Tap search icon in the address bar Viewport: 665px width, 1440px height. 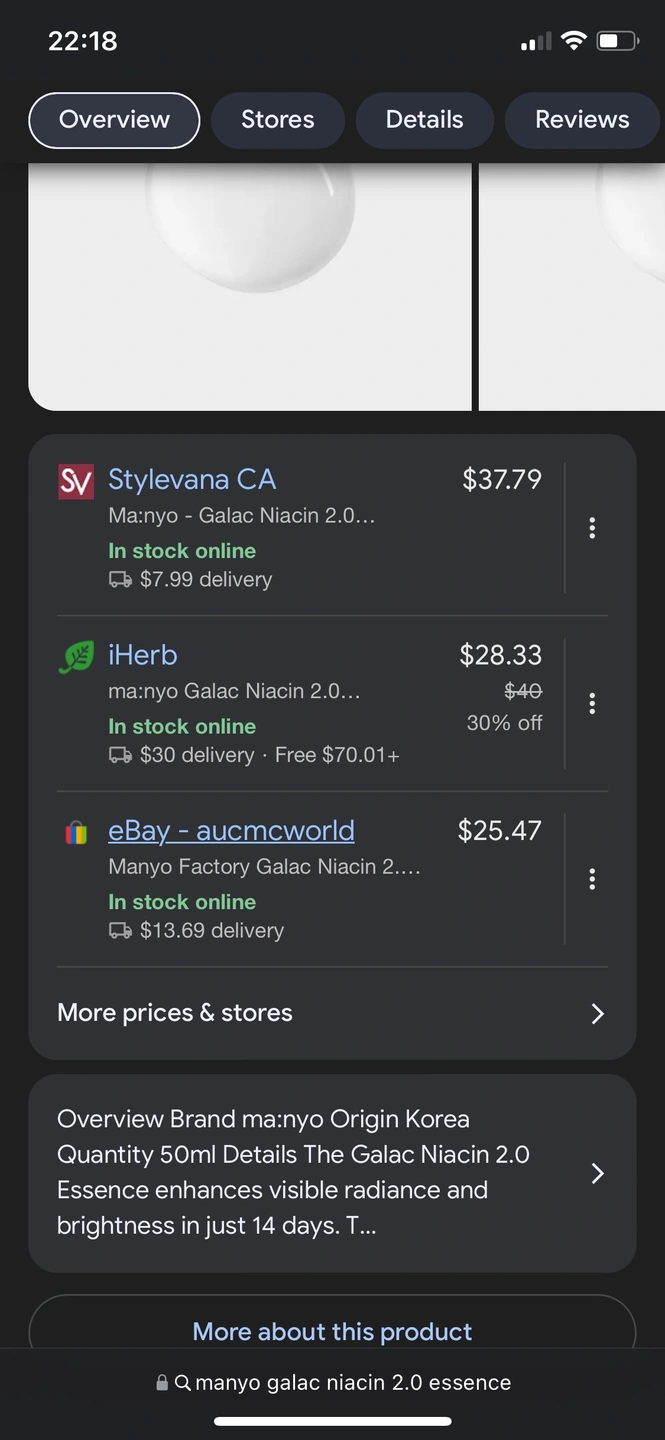[183, 1383]
